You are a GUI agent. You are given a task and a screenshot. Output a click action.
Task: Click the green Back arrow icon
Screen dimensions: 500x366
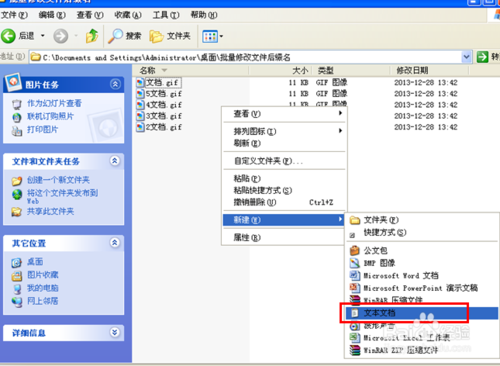point(8,36)
